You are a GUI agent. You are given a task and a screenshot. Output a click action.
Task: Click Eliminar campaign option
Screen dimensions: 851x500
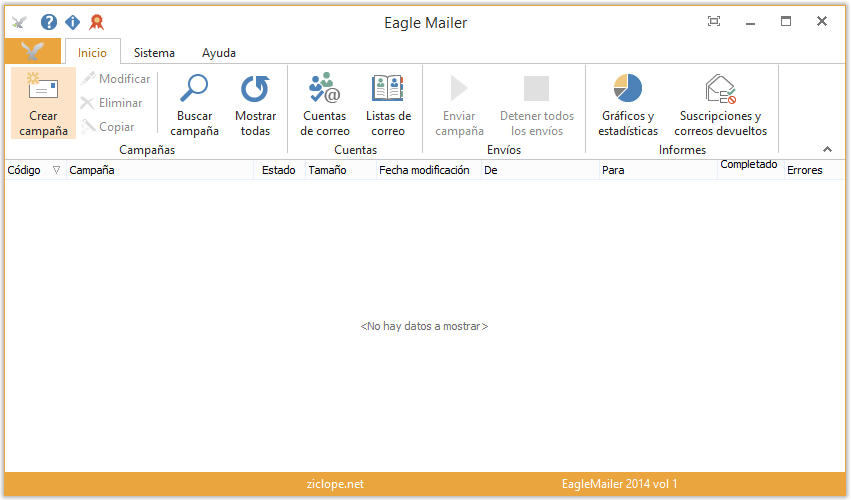pos(112,103)
